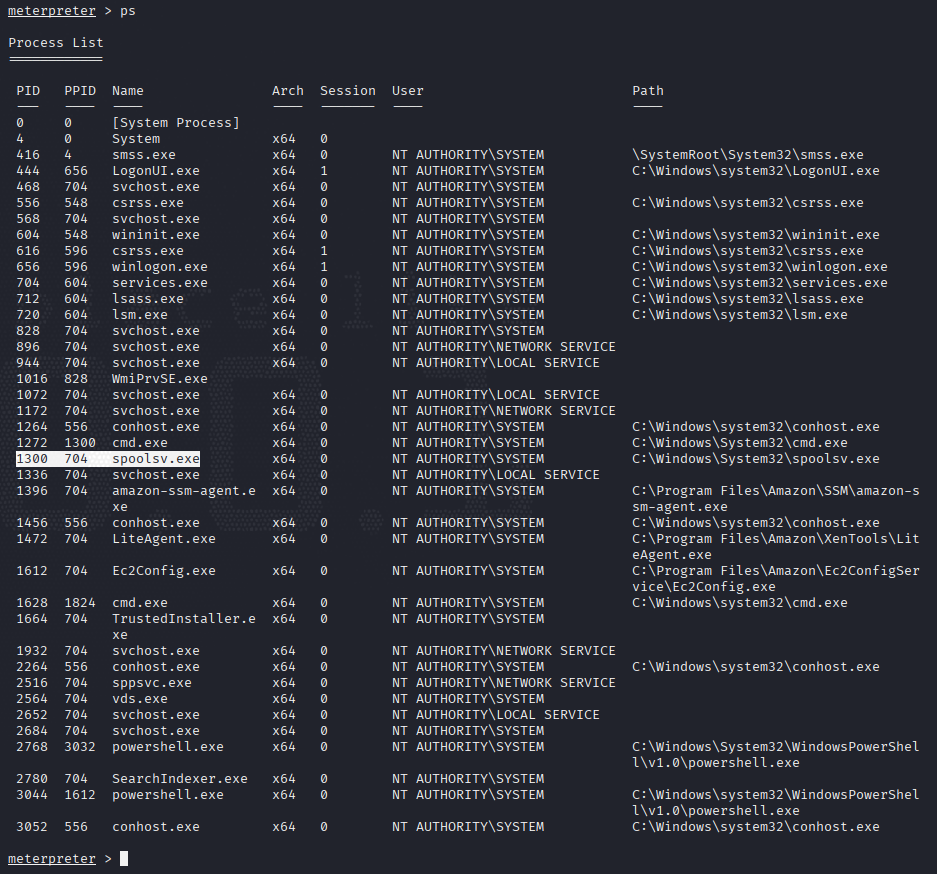Click the path '\SystemRoot\System32\smss.exe'

748,155
